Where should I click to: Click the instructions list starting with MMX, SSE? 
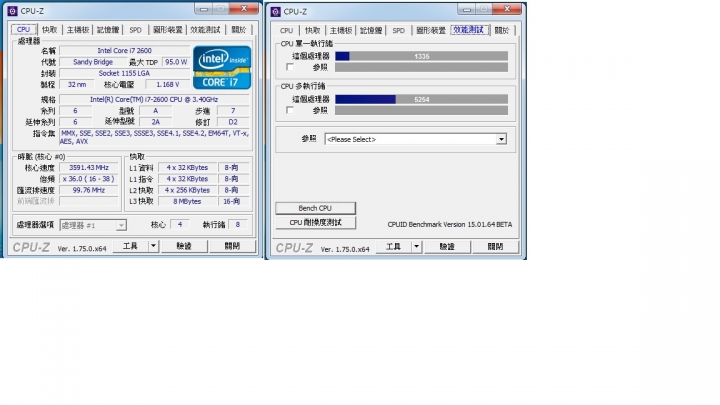coord(154,137)
